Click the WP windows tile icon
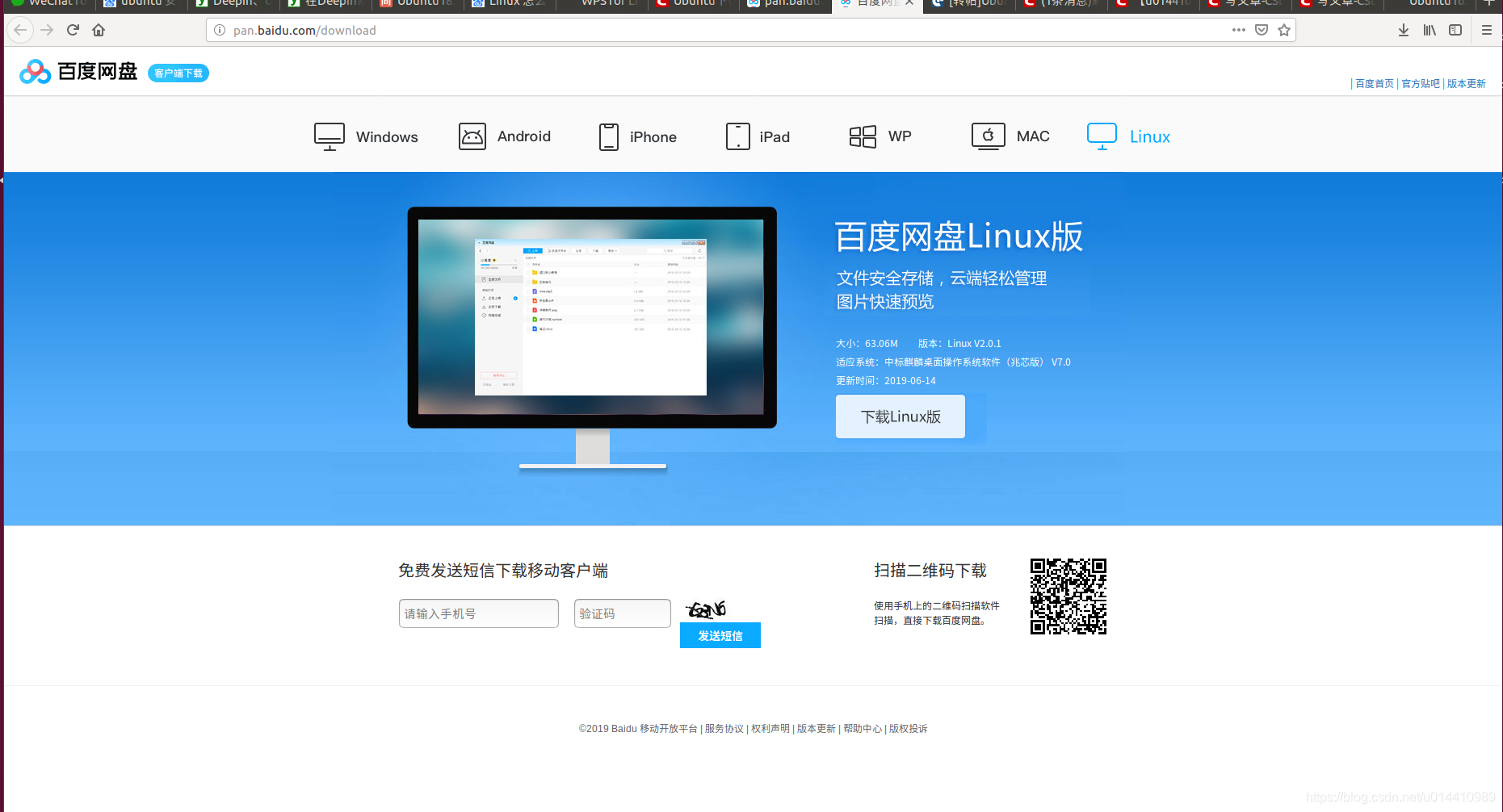This screenshot has height=812, width=1503. [863, 136]
